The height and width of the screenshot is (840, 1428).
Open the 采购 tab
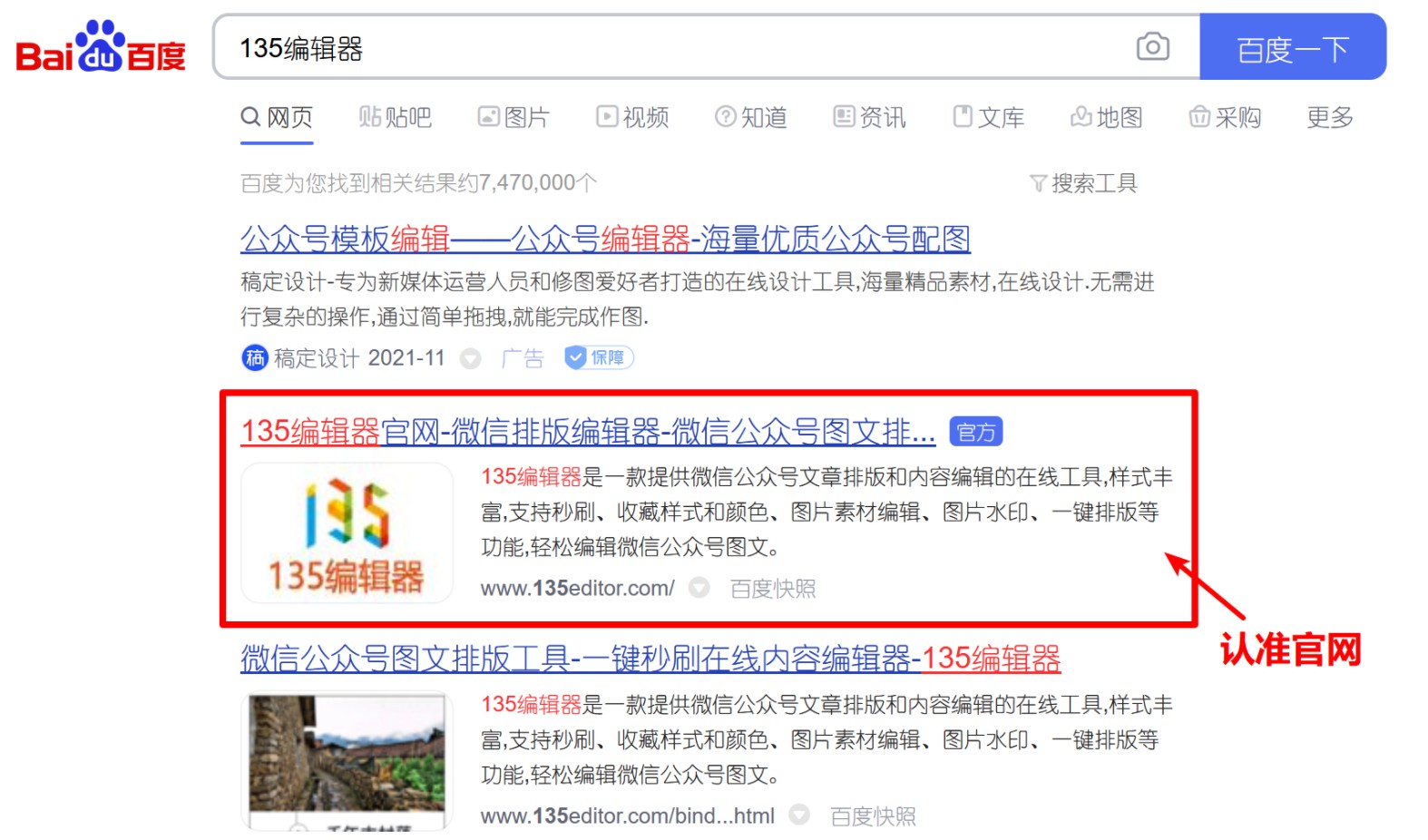click(1225, 118)
